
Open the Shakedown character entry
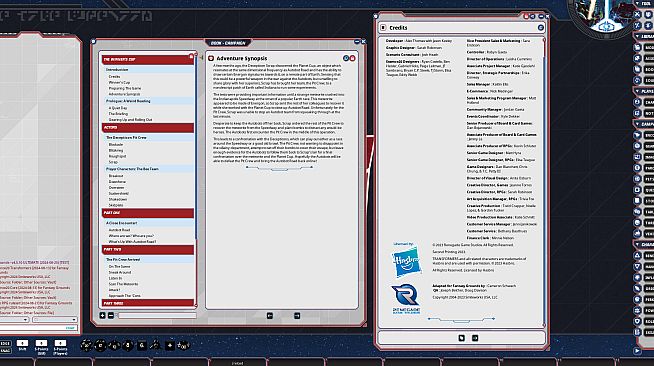click(x=118, y=199)
